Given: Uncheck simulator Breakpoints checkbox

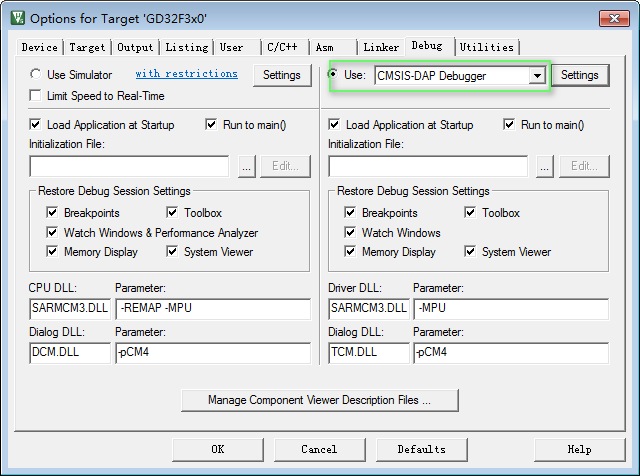Looking at the screenshot, I should (x=52, y=212).
